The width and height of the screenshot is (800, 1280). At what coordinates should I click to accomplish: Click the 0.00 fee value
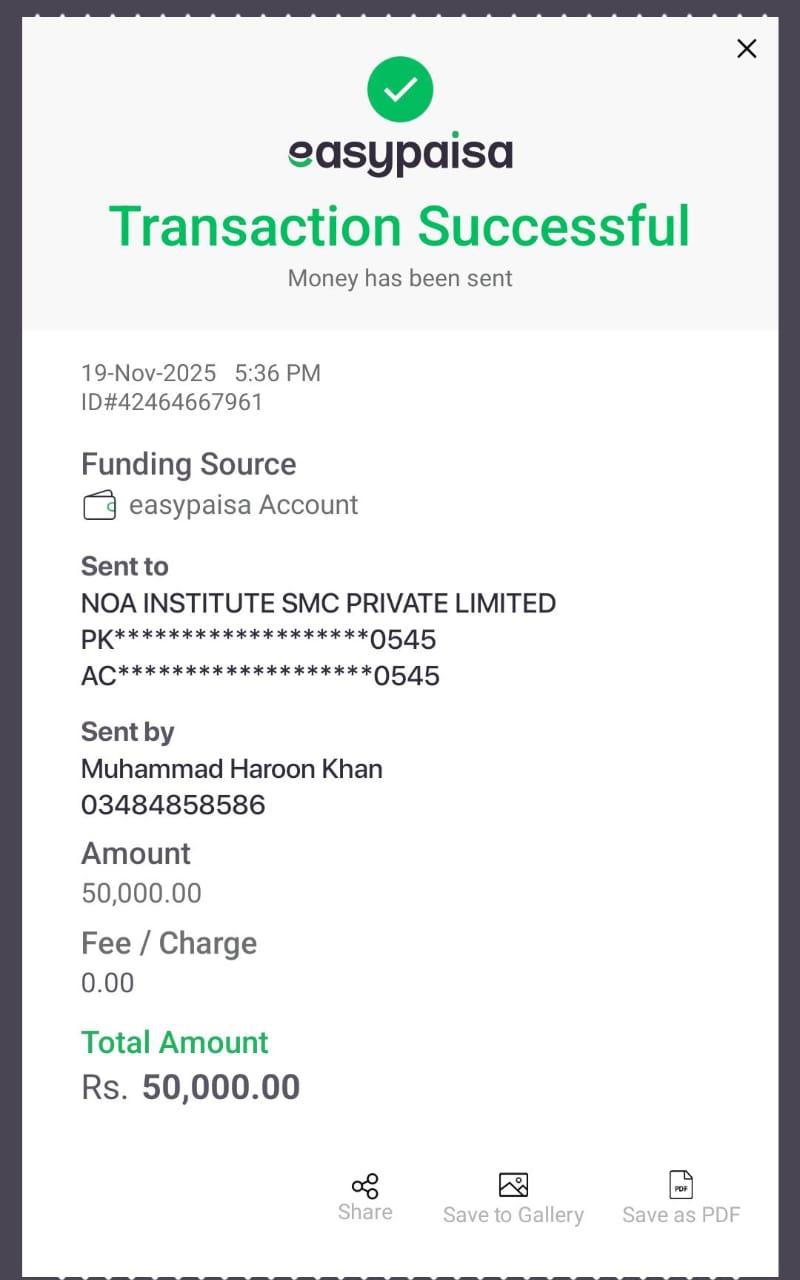(x=107, y=983)
